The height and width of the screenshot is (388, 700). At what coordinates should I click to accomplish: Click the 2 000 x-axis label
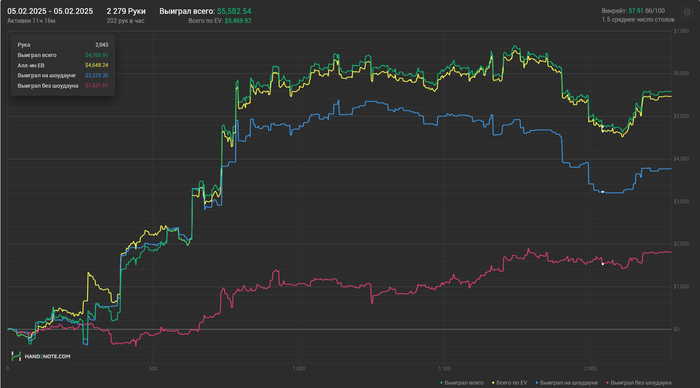click(x=590, y=368)
